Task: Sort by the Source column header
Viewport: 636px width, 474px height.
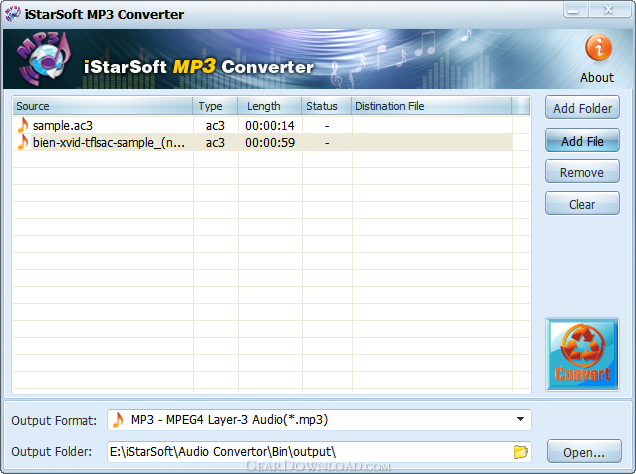Action: click(103, 106)
